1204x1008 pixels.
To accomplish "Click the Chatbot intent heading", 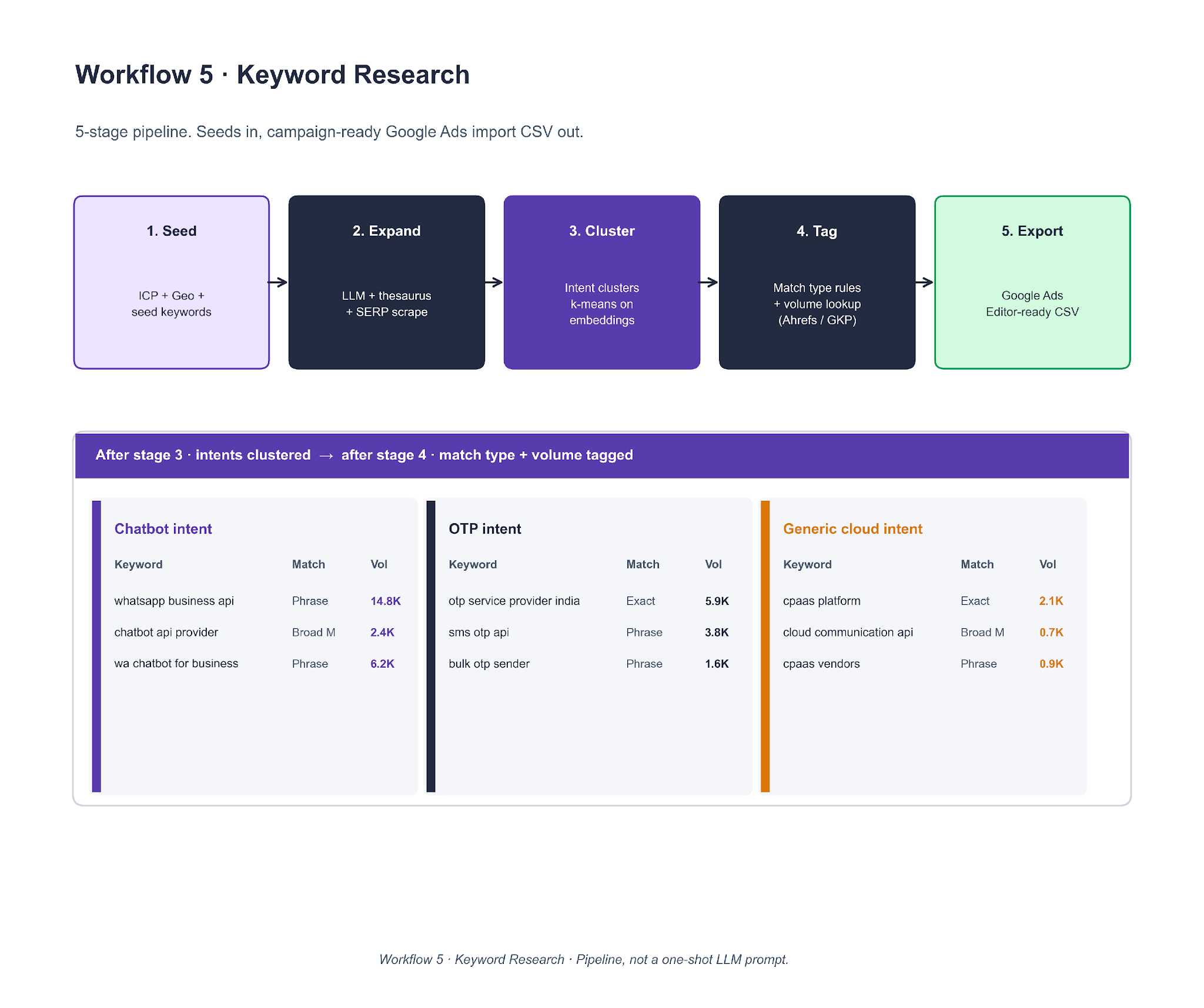I will click(x=163, y=528).
